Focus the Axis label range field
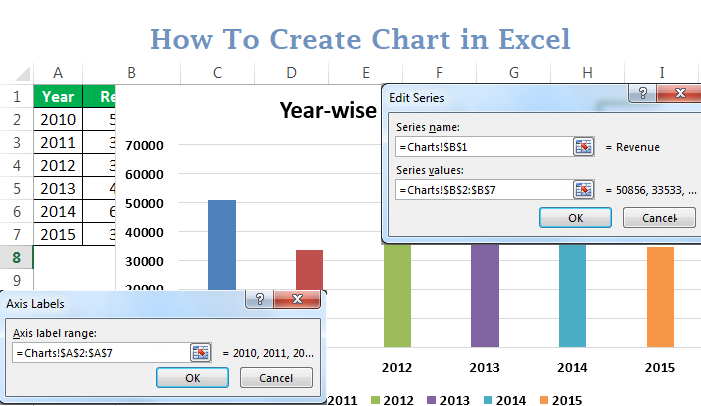 point(98,352)
